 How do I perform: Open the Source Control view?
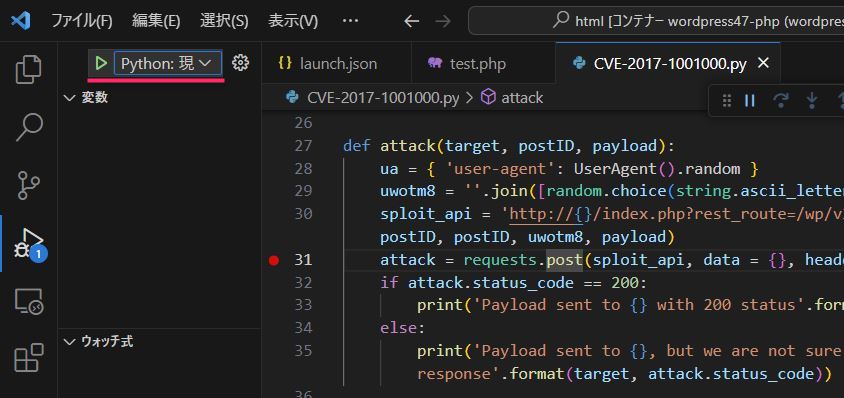[x=29, y=185]
